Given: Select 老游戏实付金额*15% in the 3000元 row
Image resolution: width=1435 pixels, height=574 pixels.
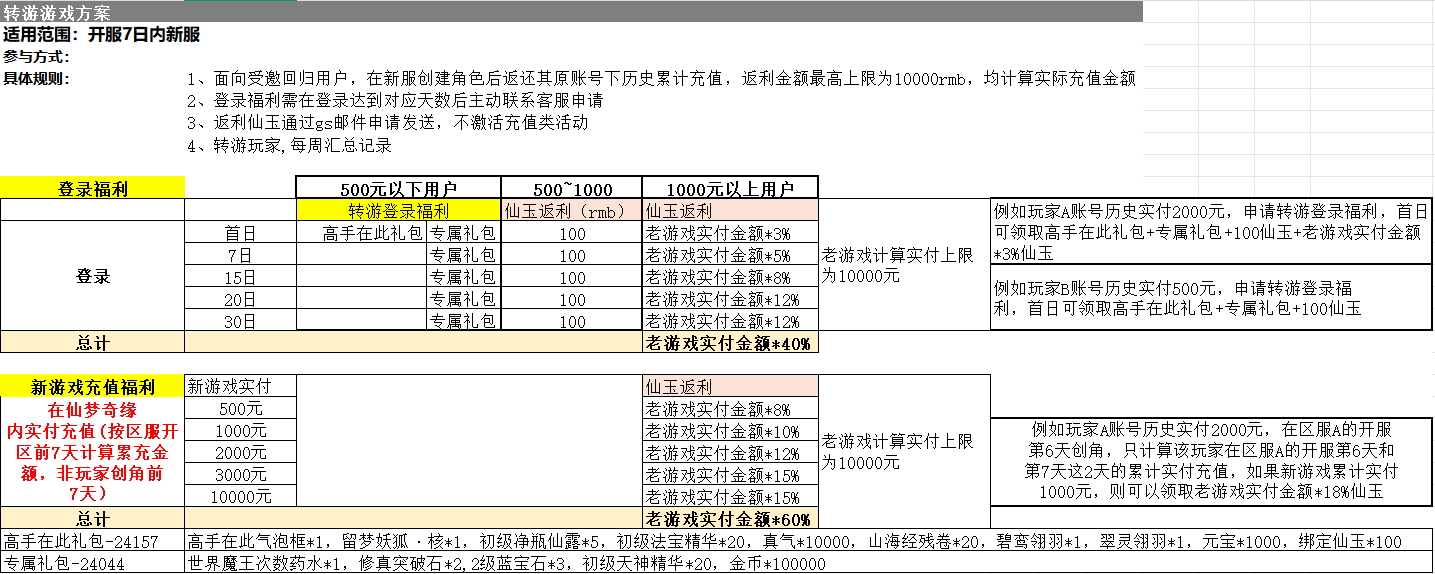Looking at the screenshot, I should (x=730, y=475).
